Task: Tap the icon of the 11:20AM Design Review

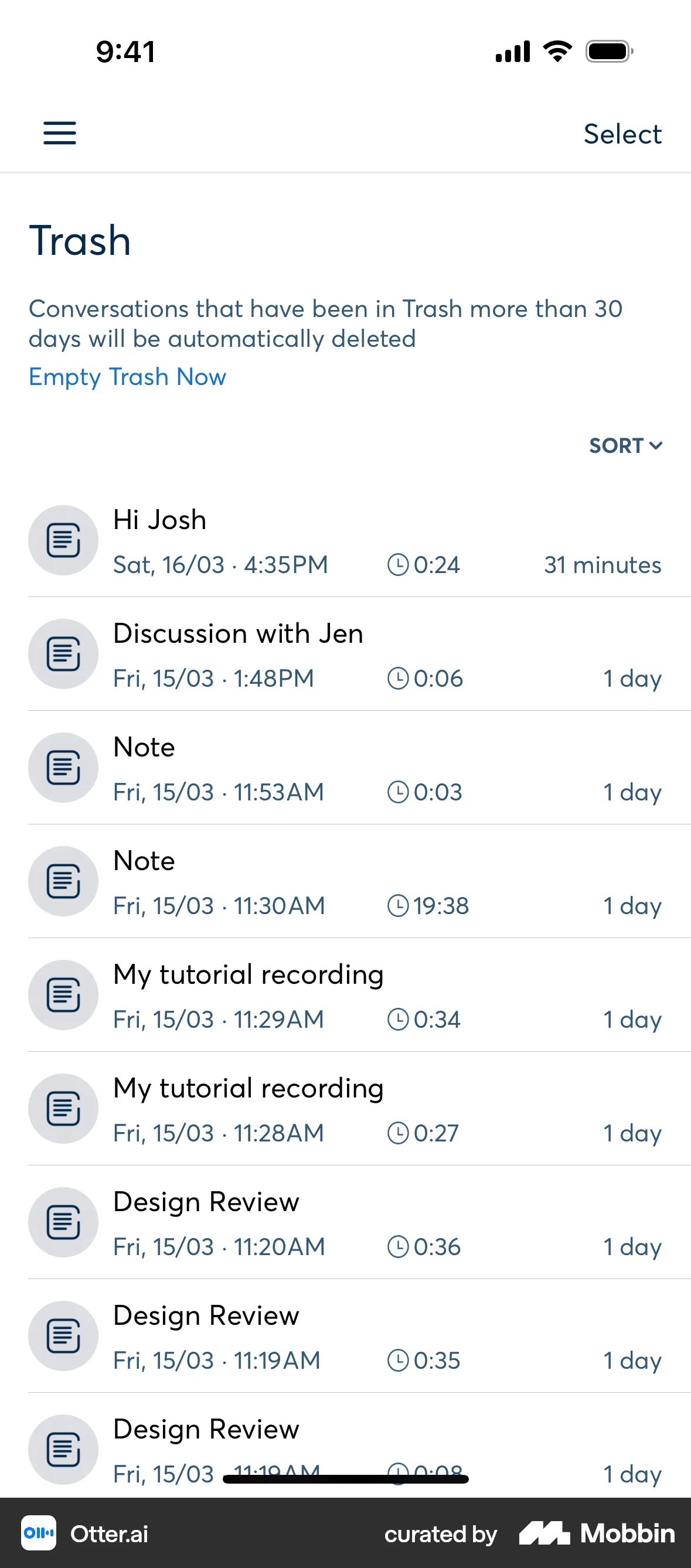Action: pos(63,1222)
